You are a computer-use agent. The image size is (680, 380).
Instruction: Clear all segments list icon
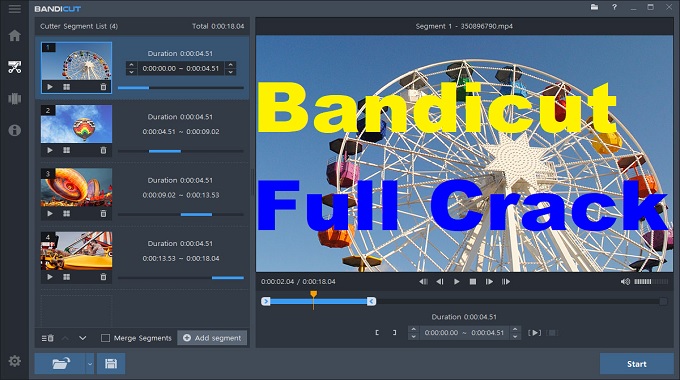coord(48,338)
